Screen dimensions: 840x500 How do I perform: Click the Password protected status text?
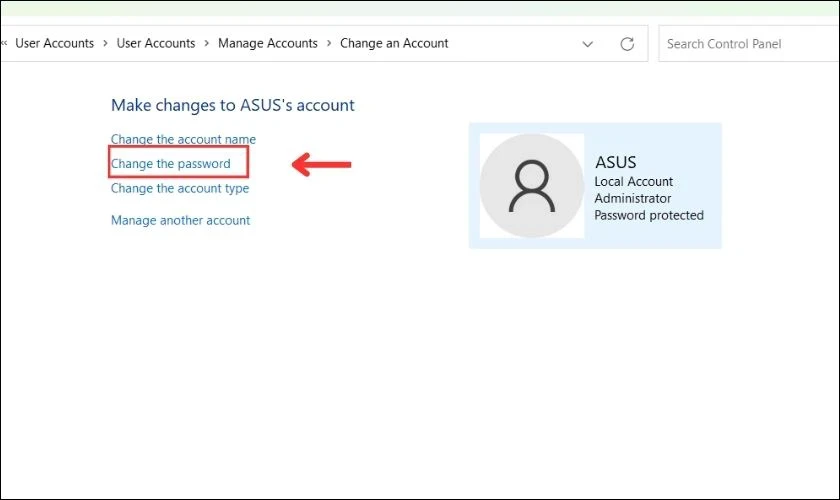[x=649, y=215]
